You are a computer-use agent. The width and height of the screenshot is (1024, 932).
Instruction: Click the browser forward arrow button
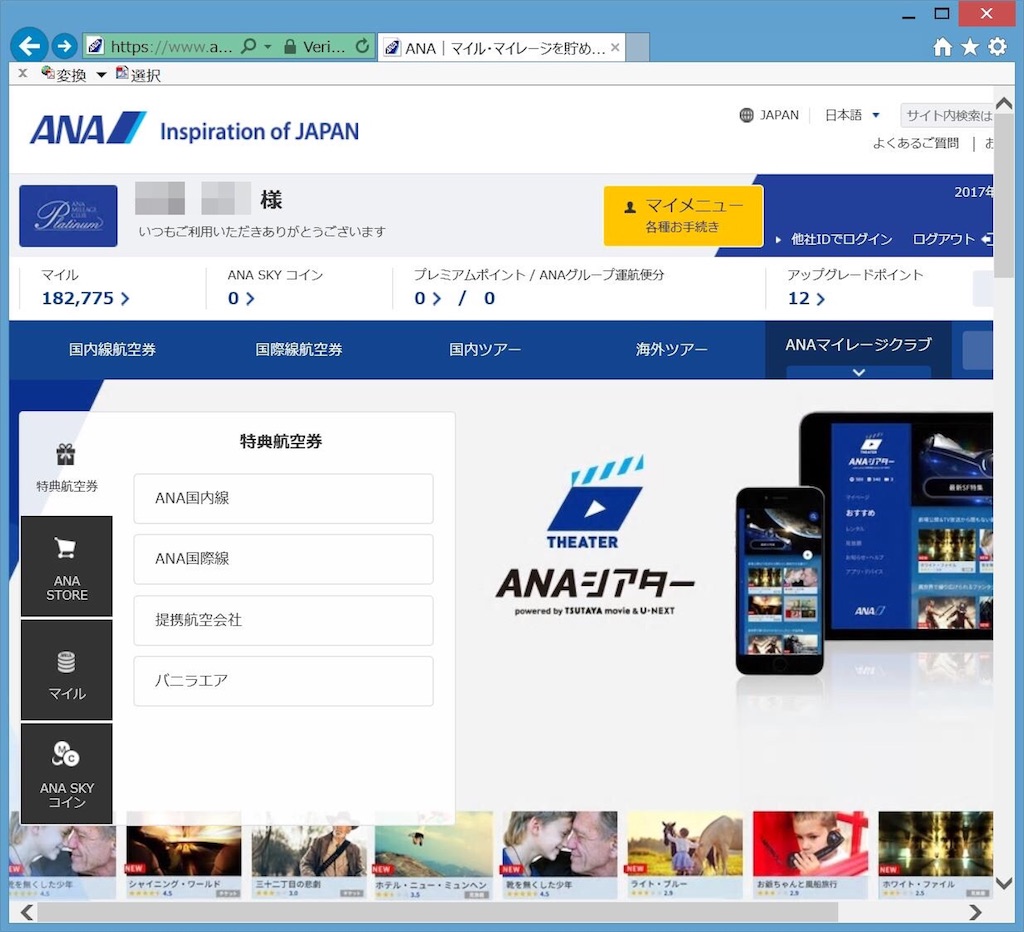64,46
